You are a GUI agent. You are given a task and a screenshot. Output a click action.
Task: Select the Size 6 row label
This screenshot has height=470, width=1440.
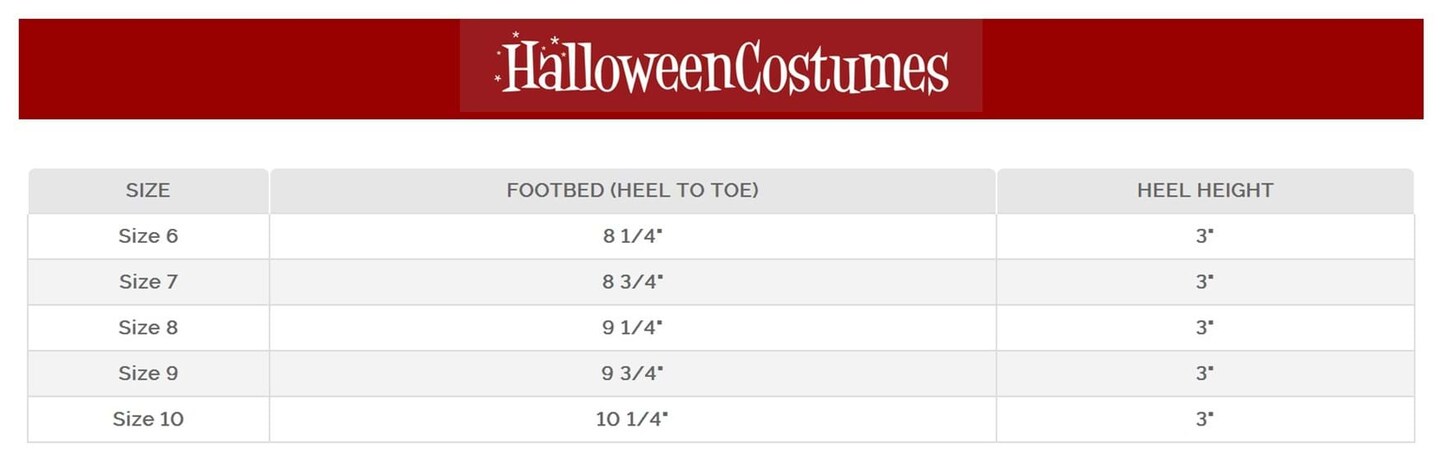[x=148, y=236]
